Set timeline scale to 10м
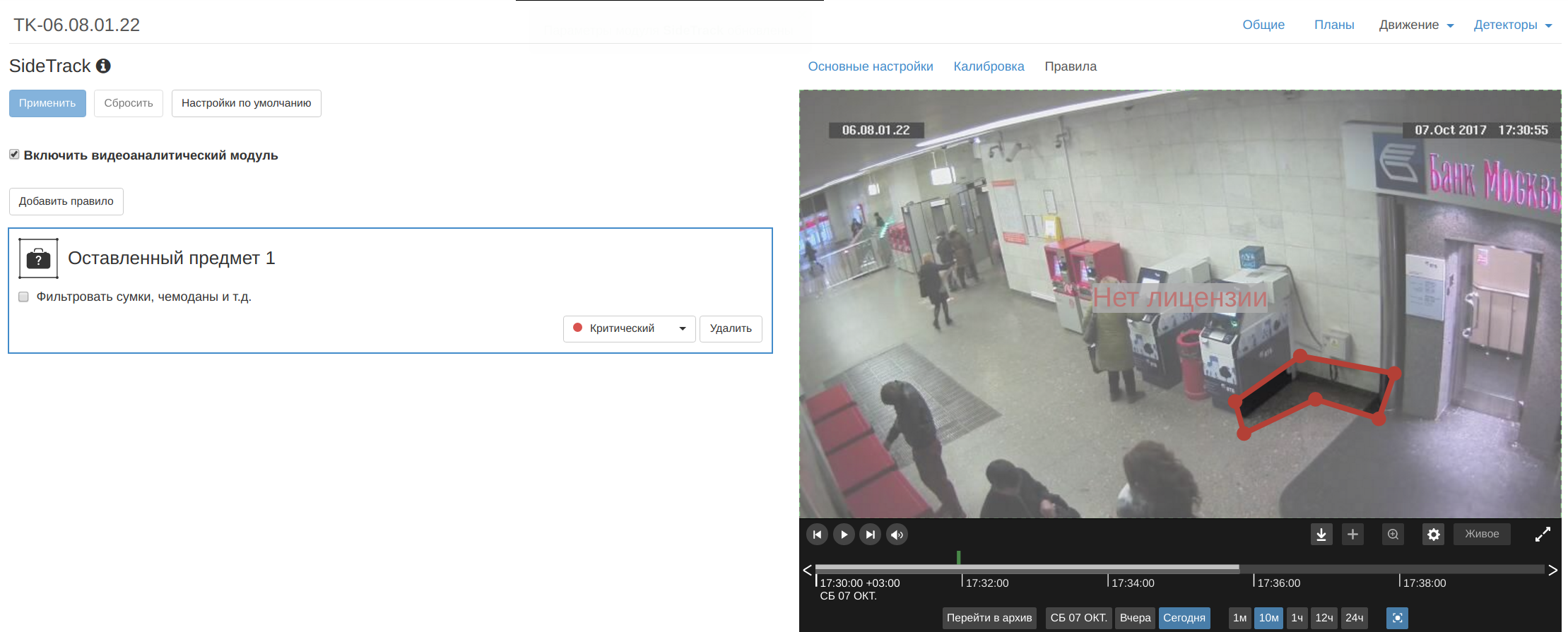 [x=1268, y=618]
